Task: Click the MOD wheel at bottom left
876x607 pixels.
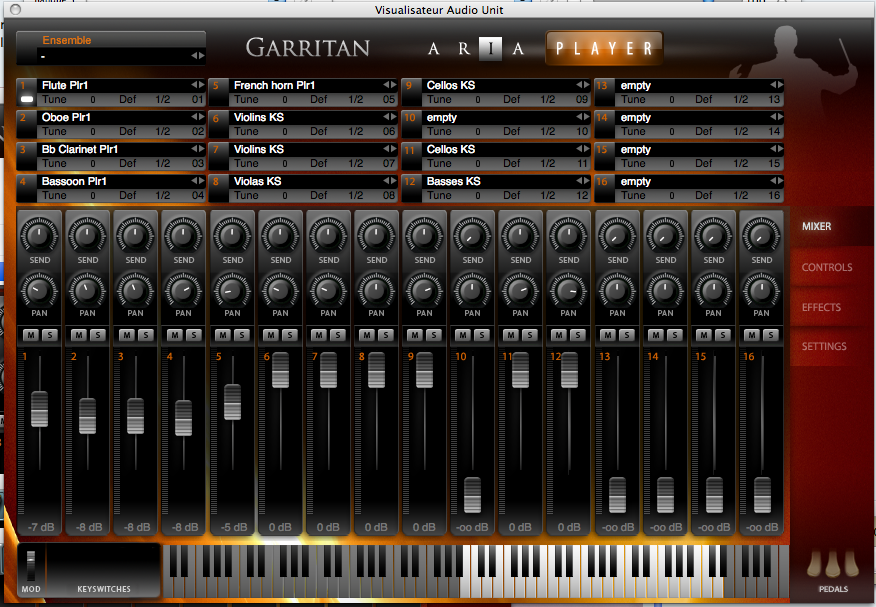Action: click(31, 564)
